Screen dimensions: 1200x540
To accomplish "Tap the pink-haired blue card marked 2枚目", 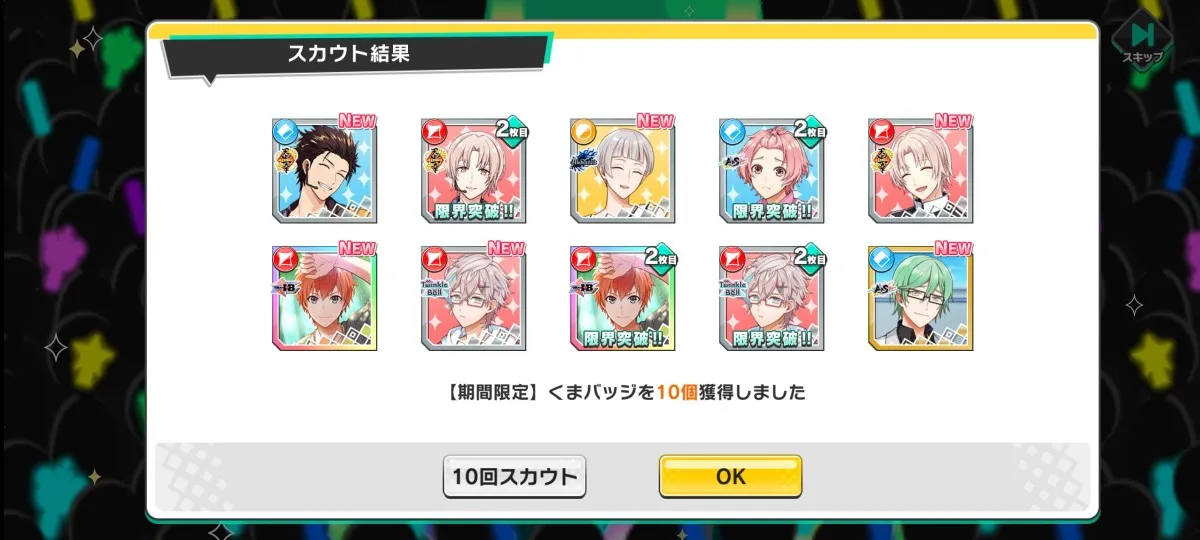I will [x=772, y=170].
